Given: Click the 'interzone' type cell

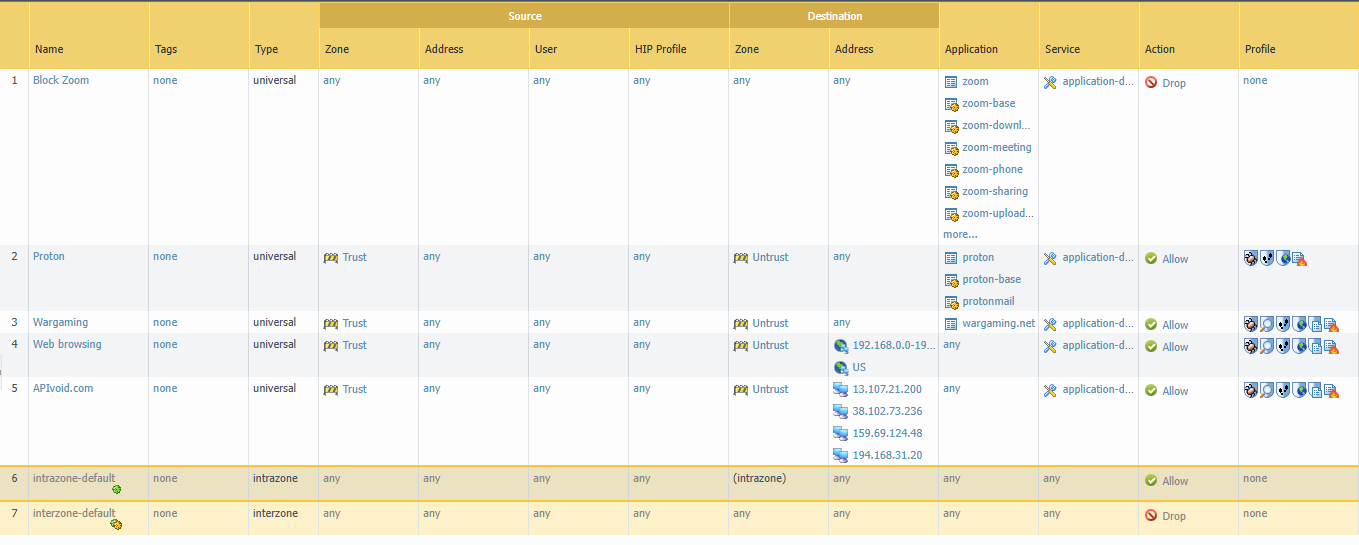Looking at the screenshot, I should [x=275, y=513].
